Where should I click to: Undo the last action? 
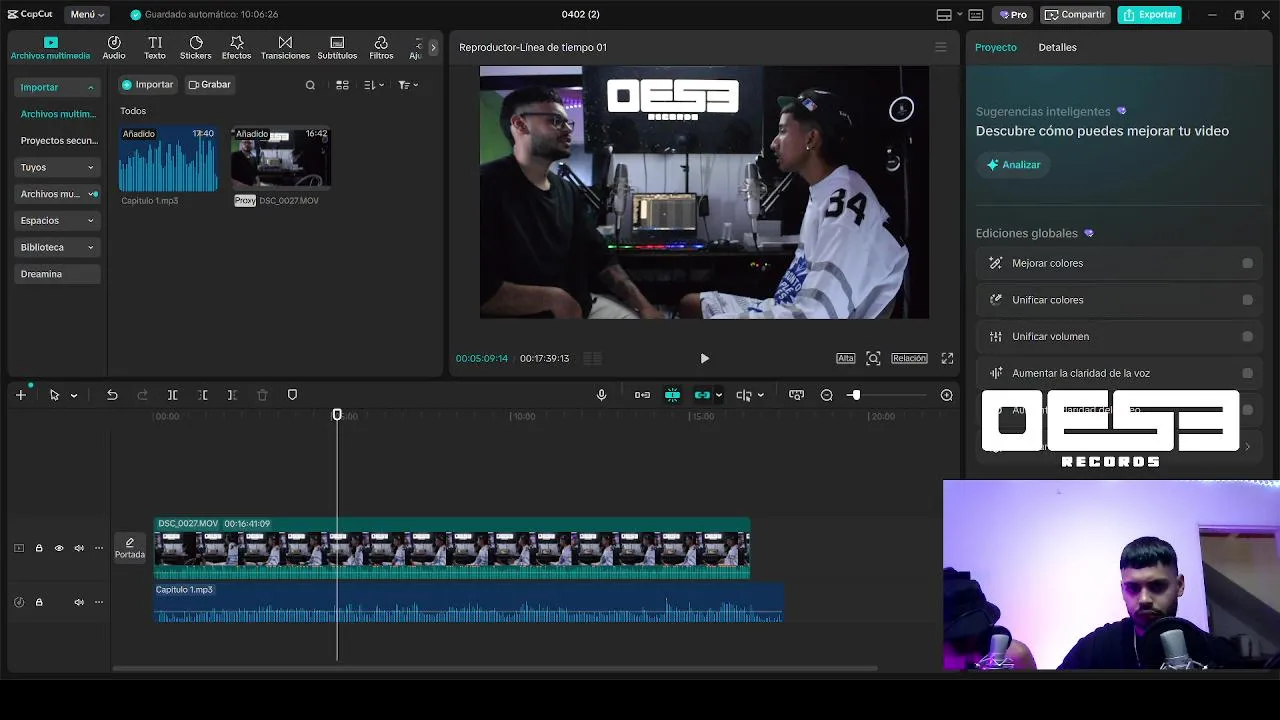pyautogui.click(x=112, y=395)
